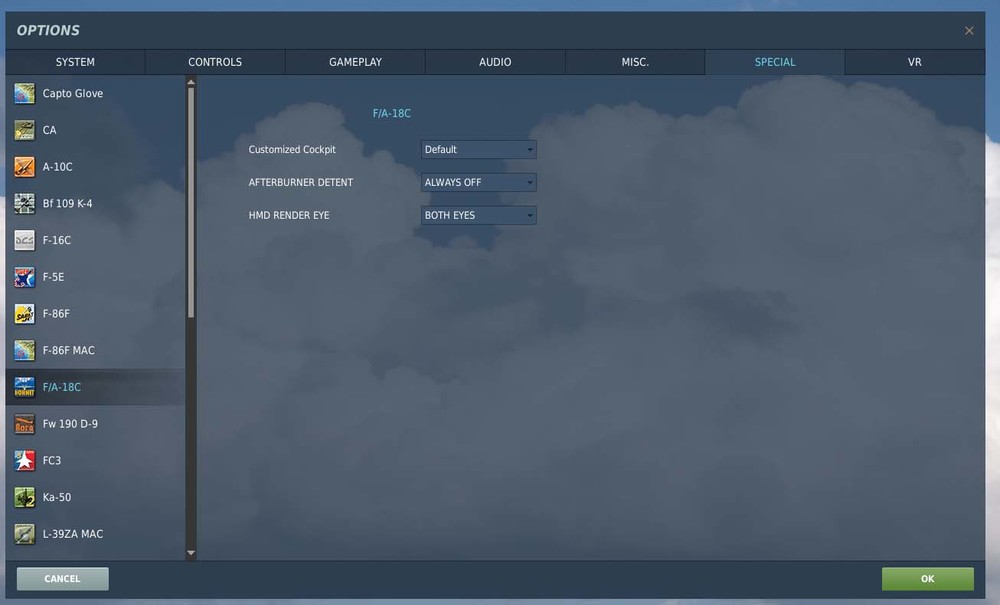Screen dimensions: 1000x605
Task: Select the 'Capto Glove' list entry text
Action: pos(73,93)
